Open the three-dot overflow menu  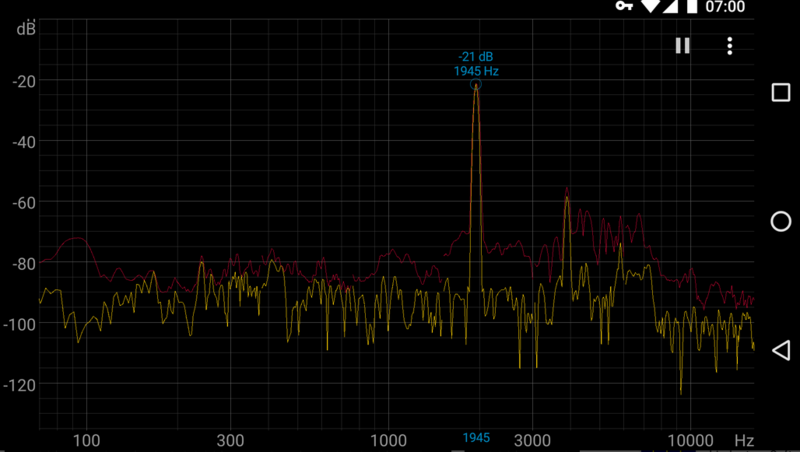tap(731, 46)
